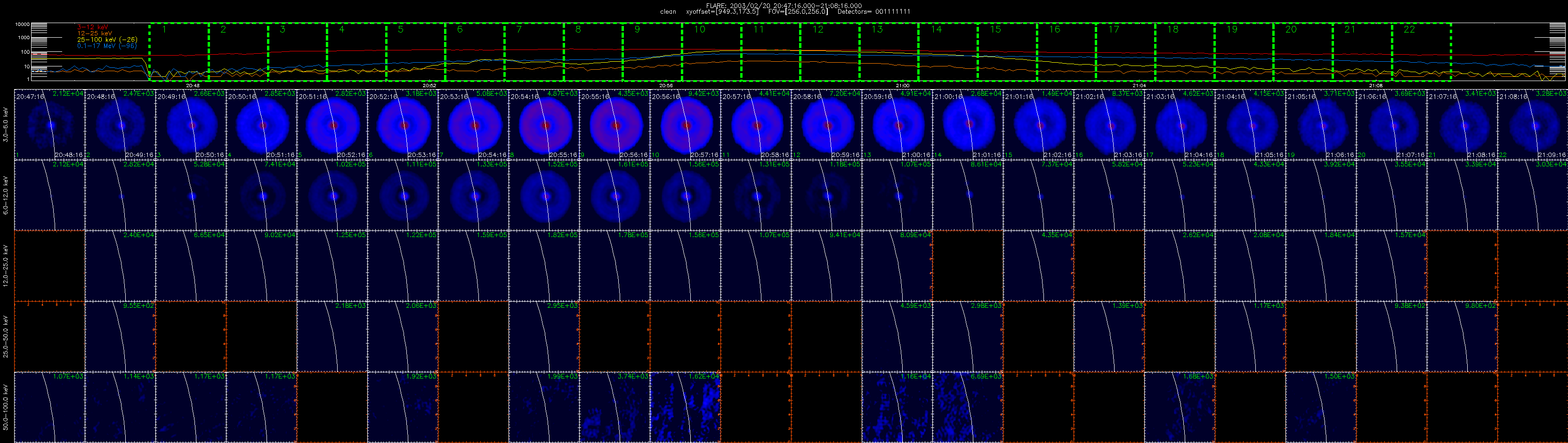Open the 6.0-12.0 keV image labeled 1.18E+05

(826, 195)
